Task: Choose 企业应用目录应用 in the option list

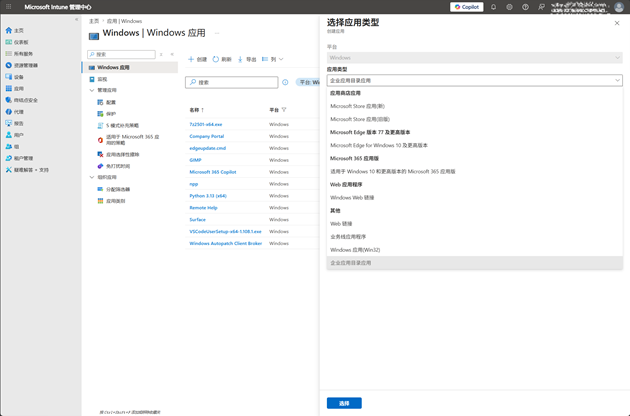Action: (x=475, y=263)
